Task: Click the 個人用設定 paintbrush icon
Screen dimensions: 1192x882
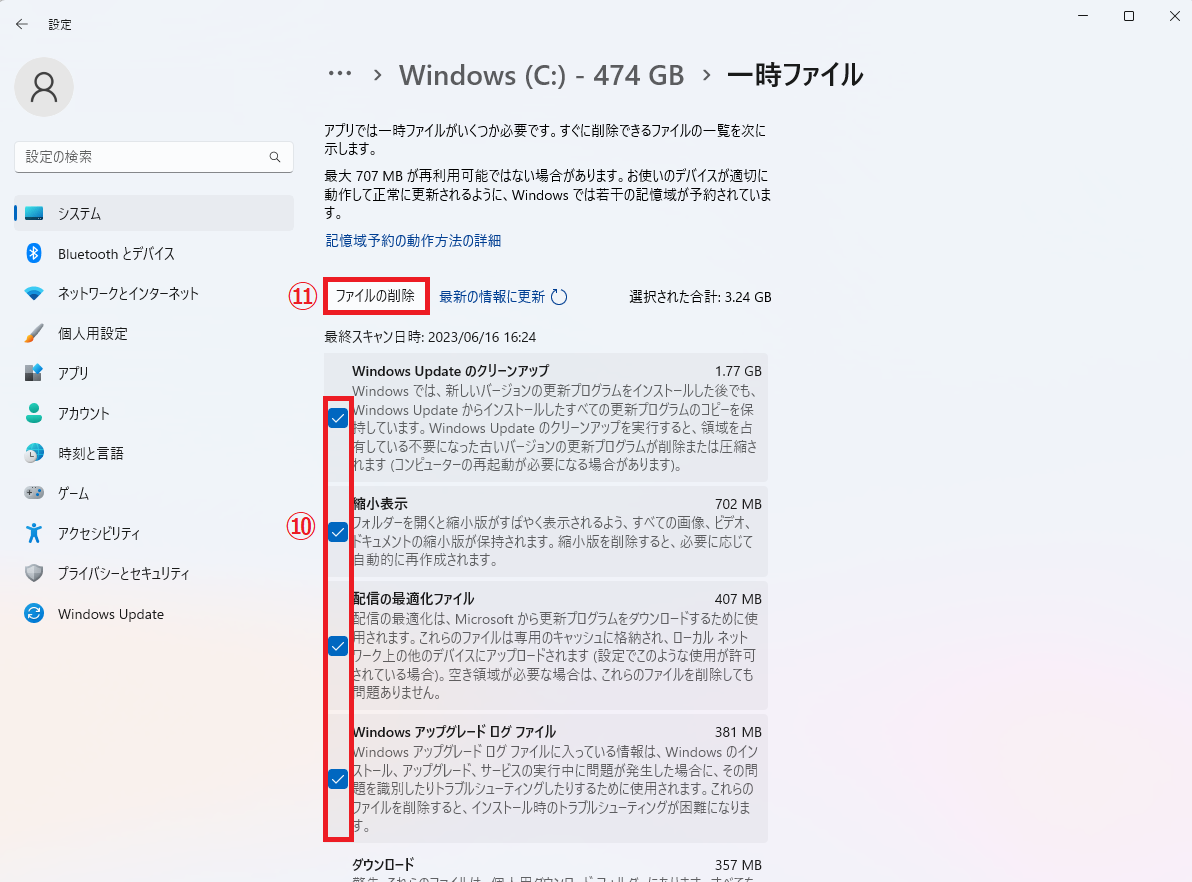Action: pyautogui.click(x=34, y=333)
